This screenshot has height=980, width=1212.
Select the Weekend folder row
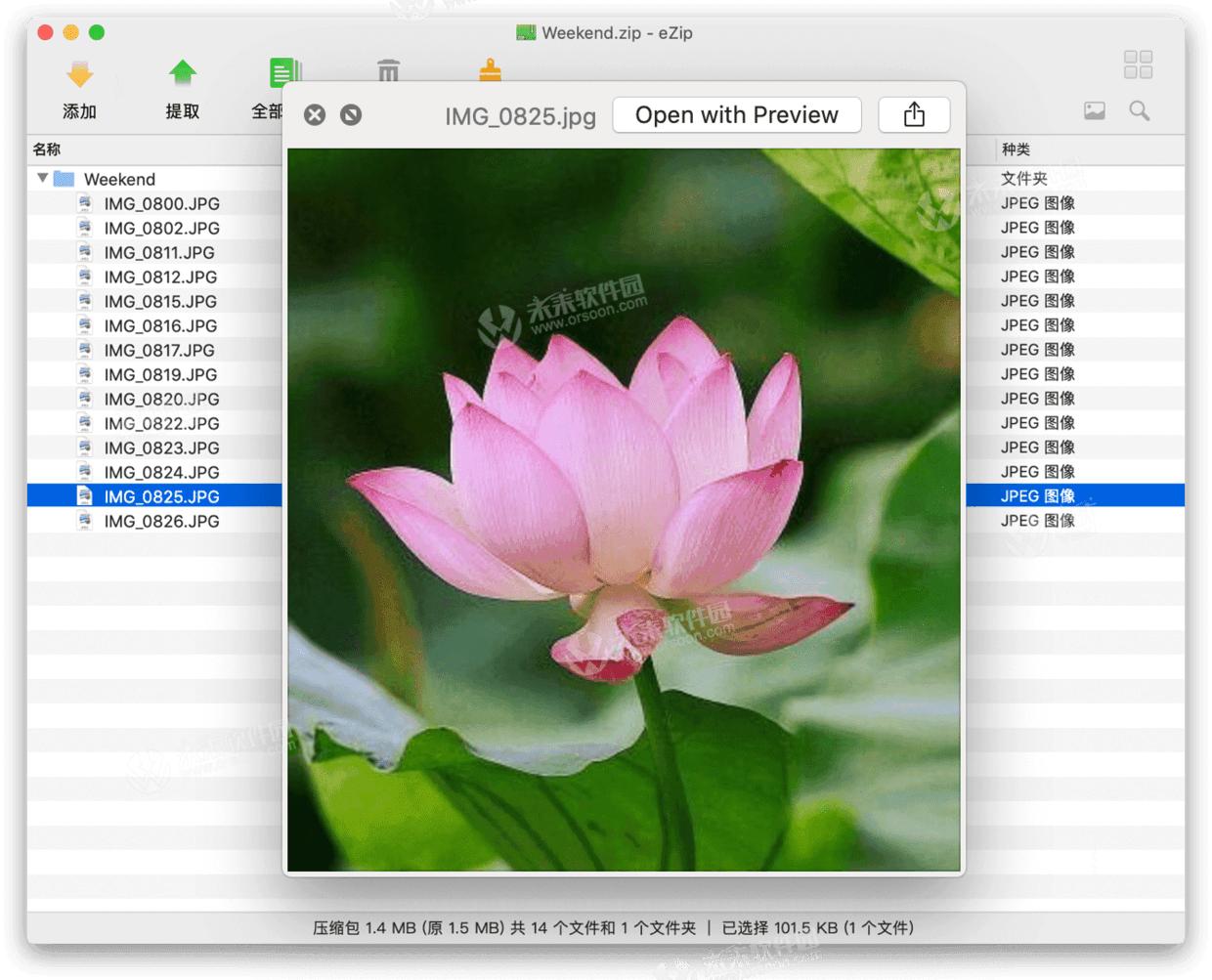(119, 180)
